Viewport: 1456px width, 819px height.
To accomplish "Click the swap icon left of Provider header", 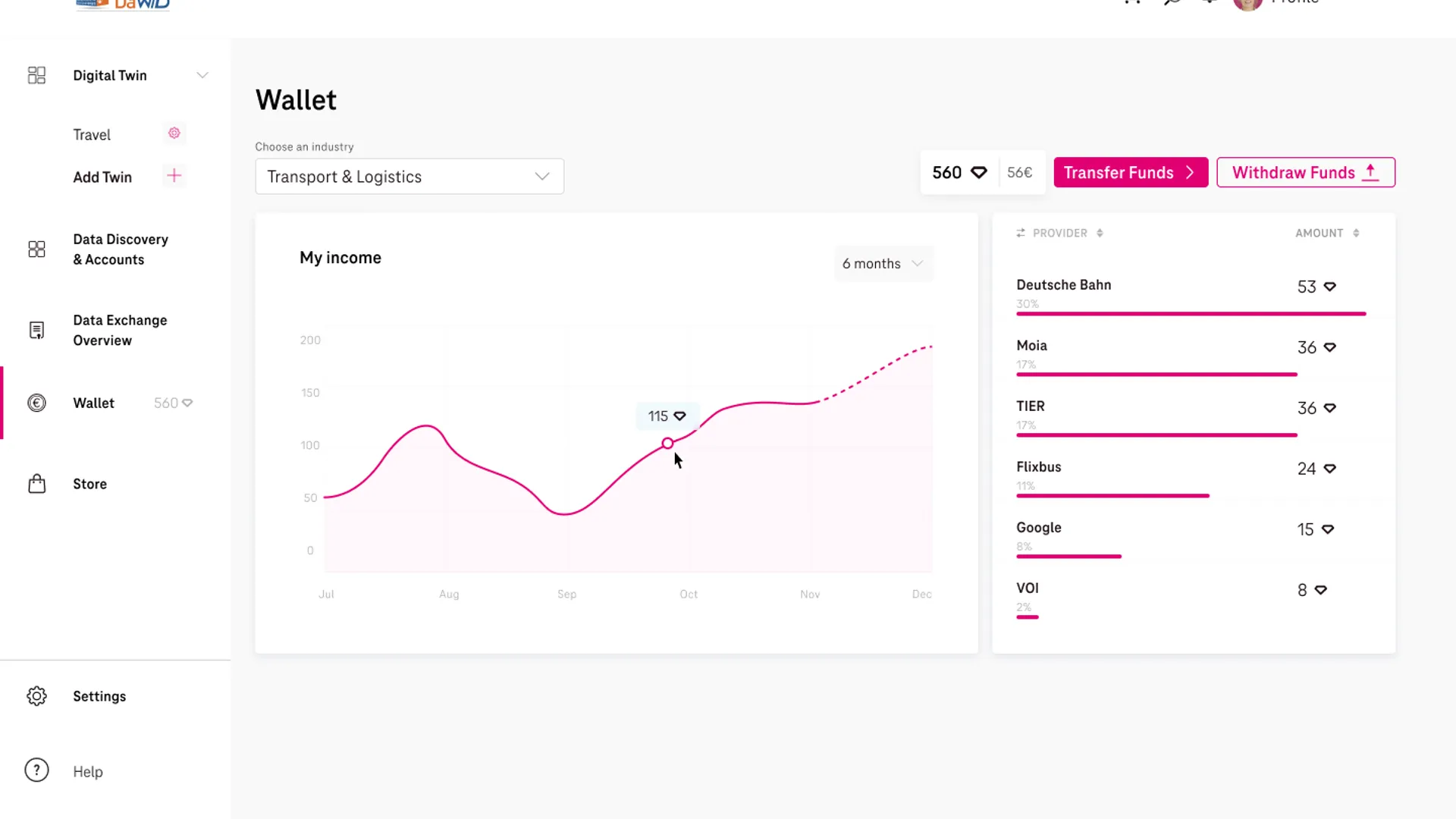I will (1021, 234).
